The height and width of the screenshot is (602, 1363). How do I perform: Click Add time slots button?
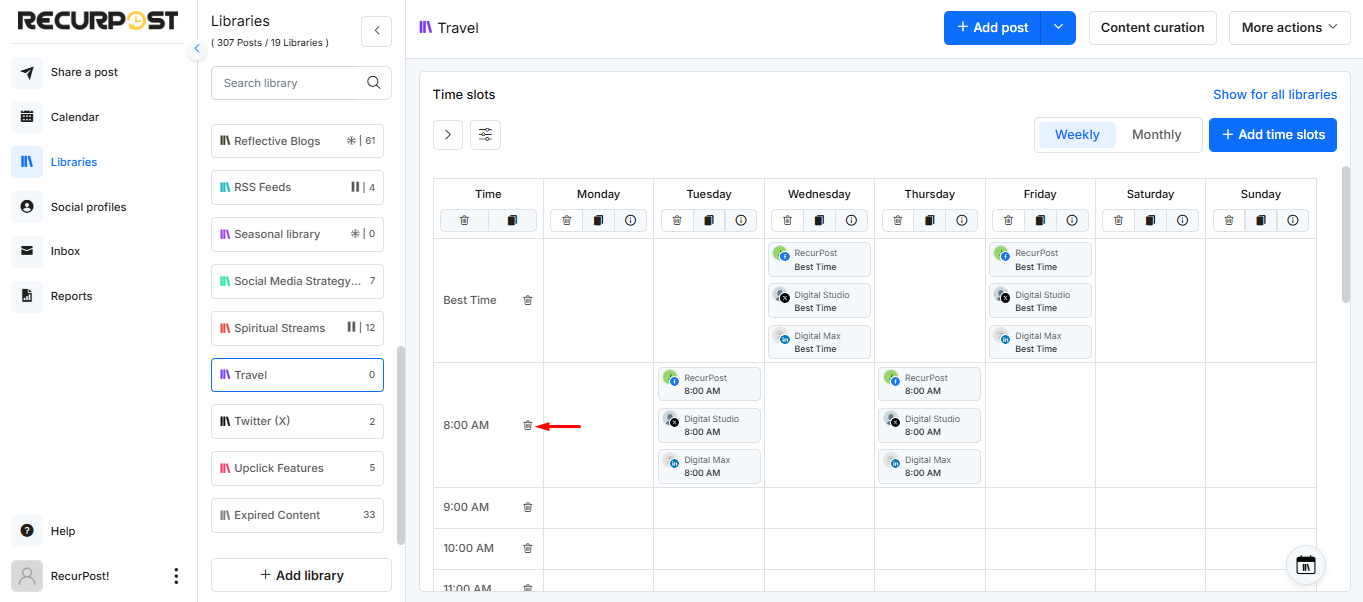tap(1272, 135)
